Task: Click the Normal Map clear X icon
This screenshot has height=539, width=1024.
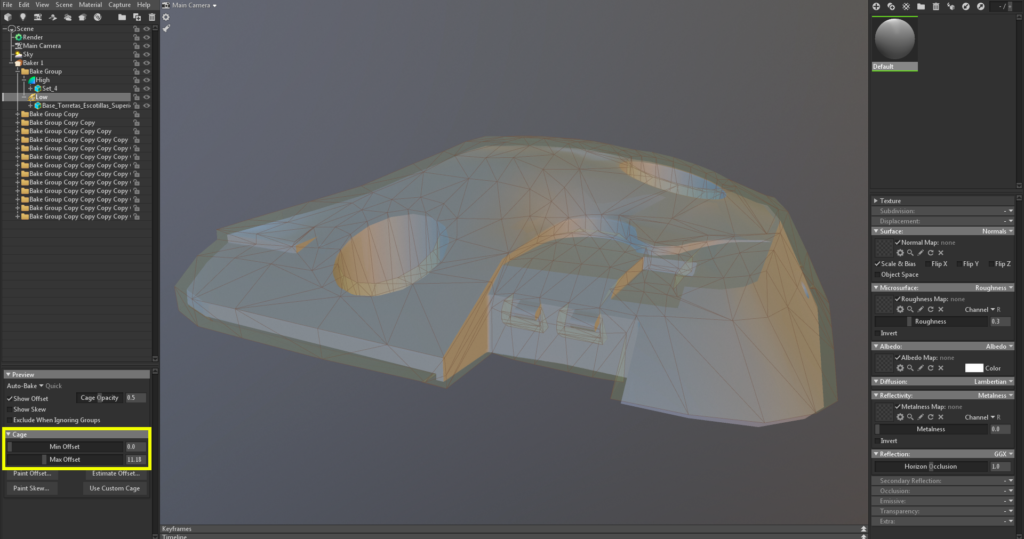Action: [941, 253]
